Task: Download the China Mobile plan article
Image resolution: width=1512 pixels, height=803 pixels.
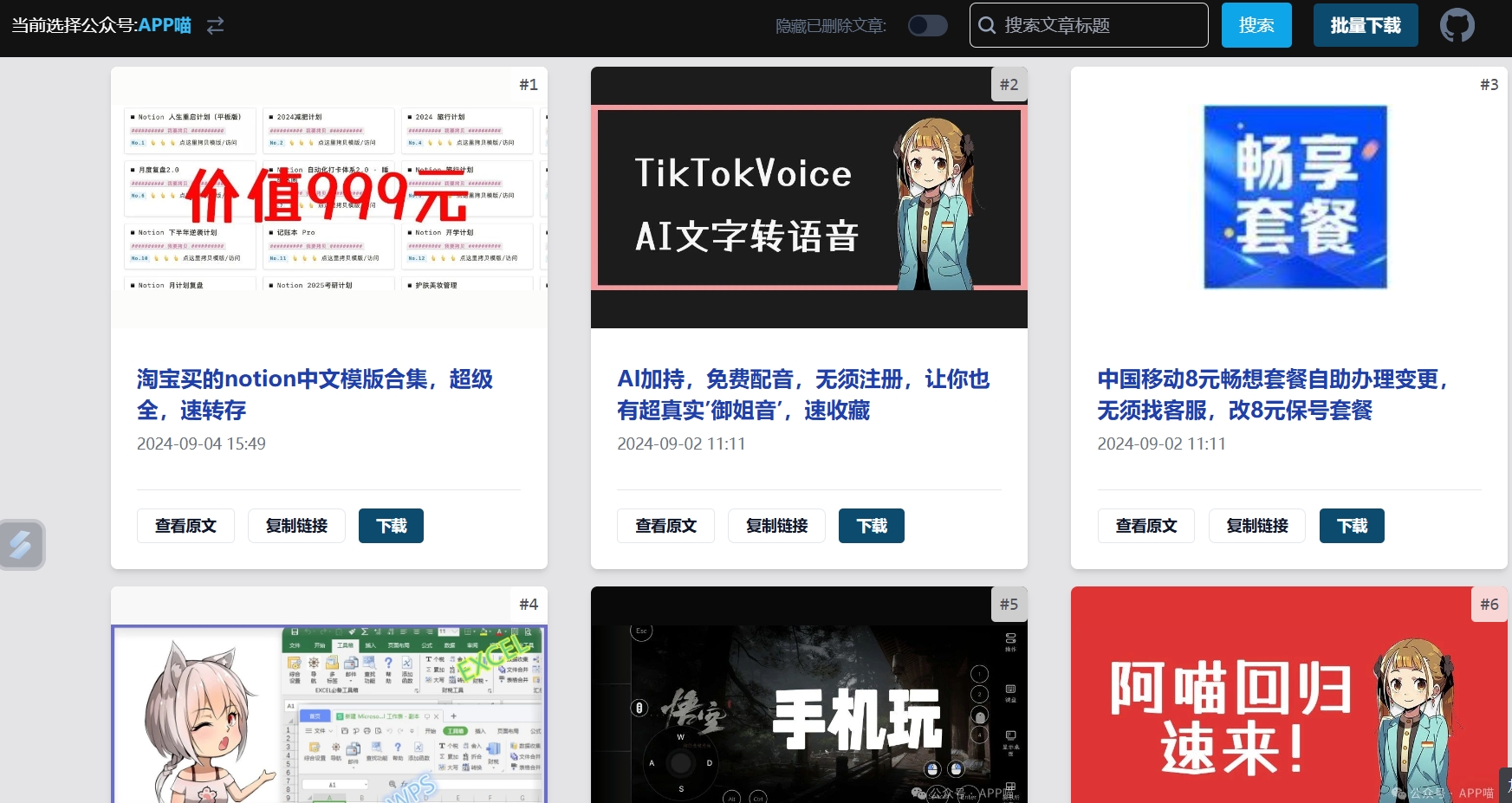Action: pyautogui.click(x=1351, y=526)
